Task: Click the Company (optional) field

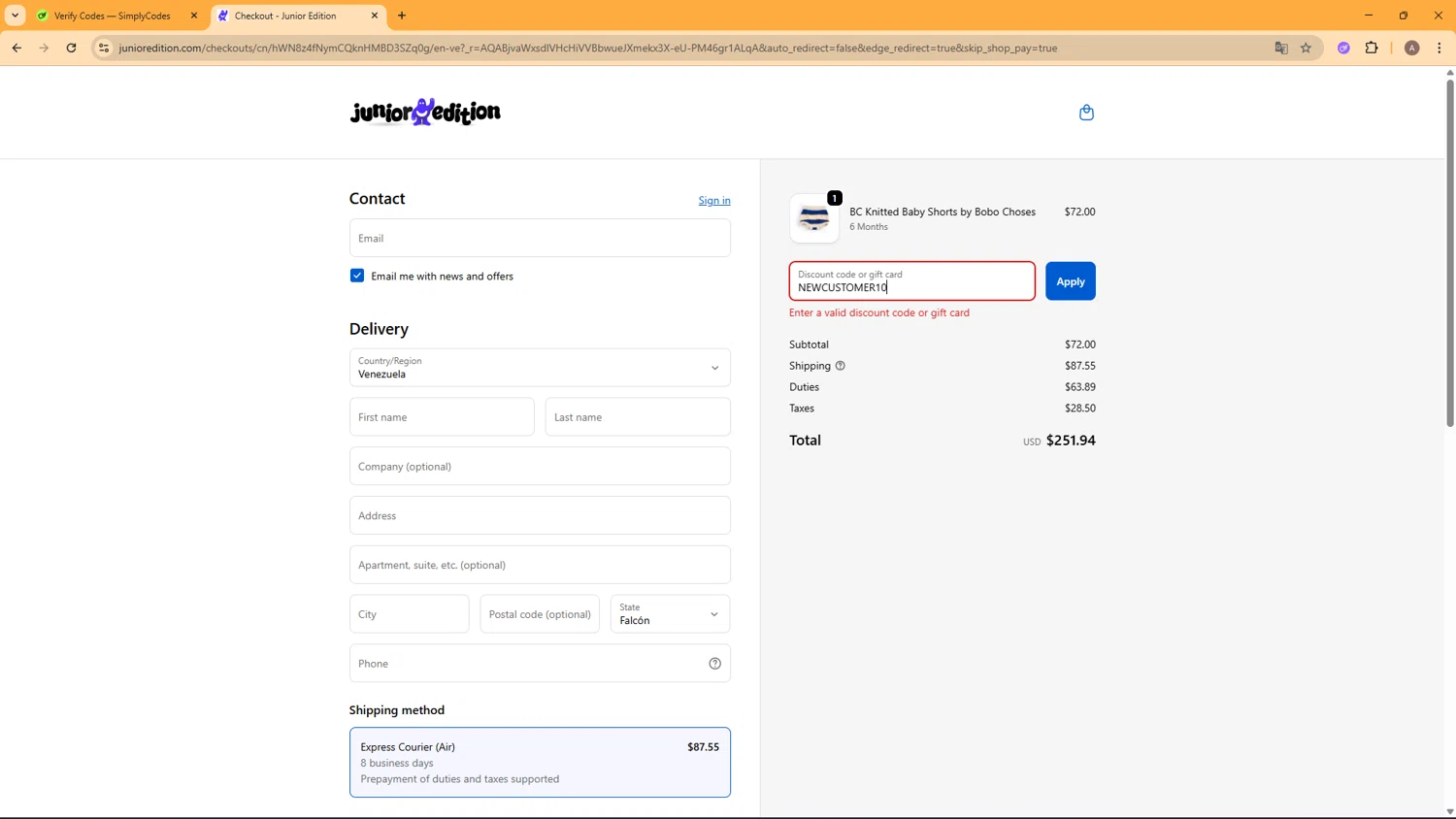Action: (540, 467)
